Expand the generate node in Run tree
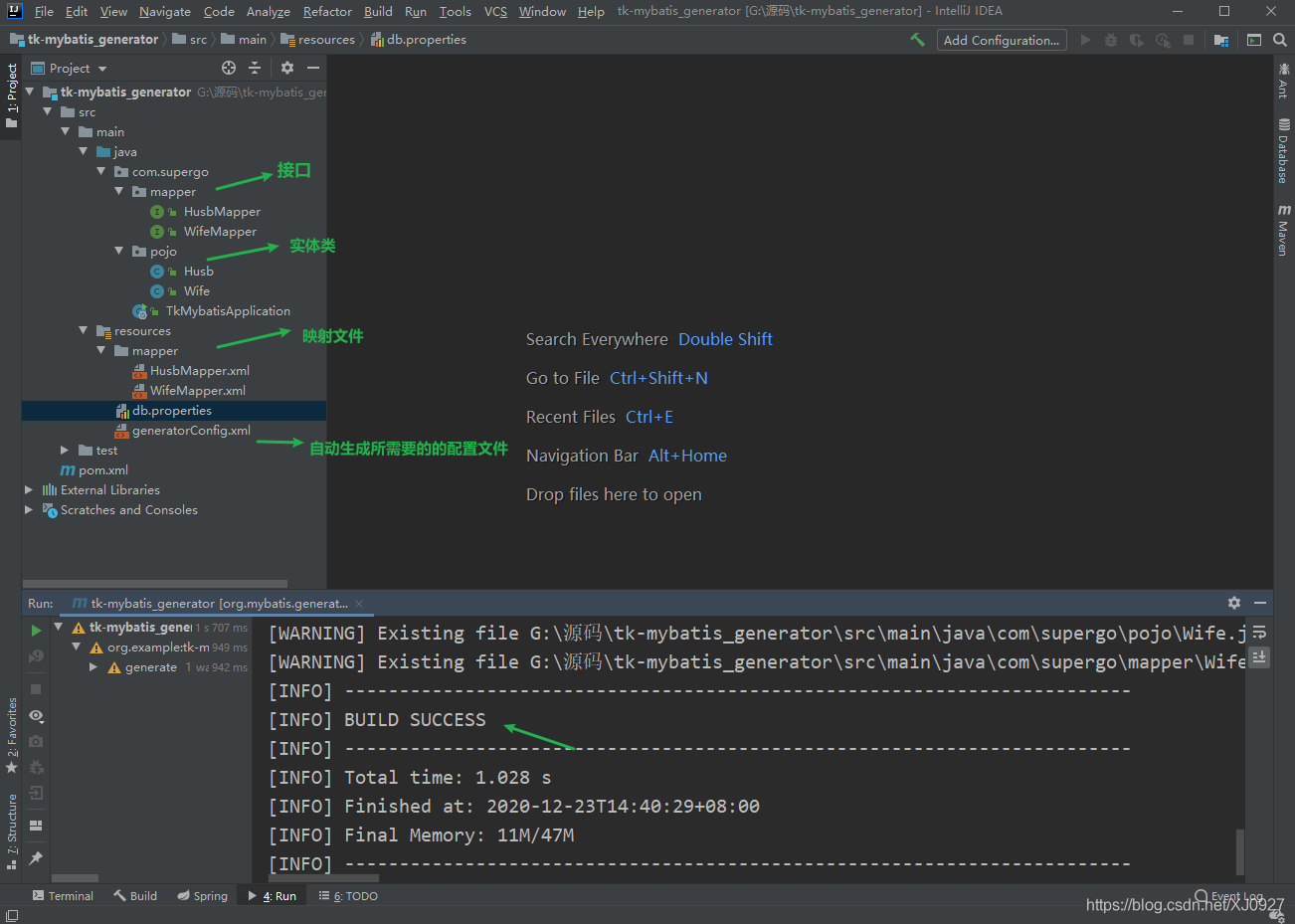This screenshot has width=1295, height=924. pos(93,667)
